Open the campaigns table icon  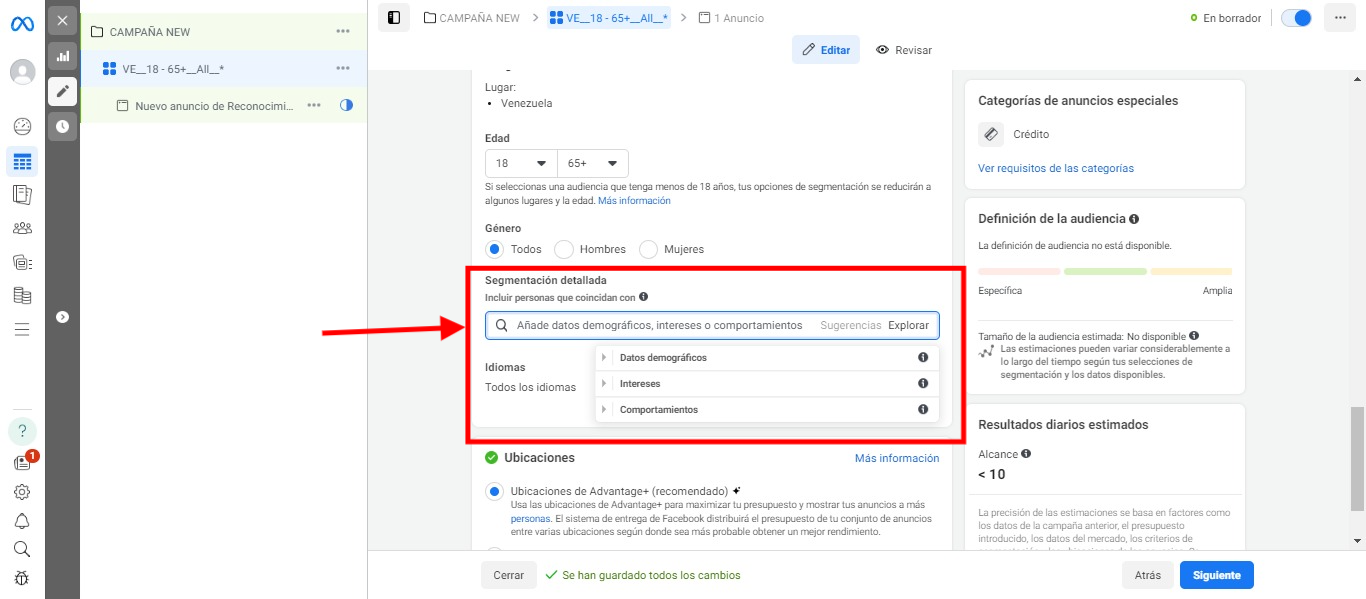tap(22, 161)
